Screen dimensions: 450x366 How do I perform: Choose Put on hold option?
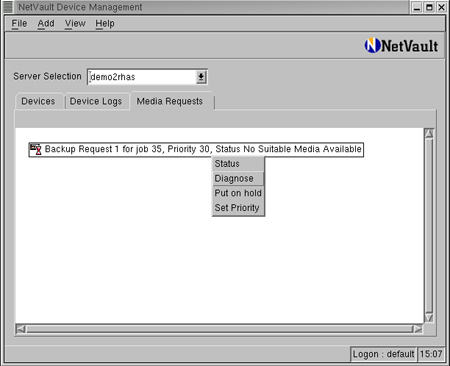pos(238,193)
